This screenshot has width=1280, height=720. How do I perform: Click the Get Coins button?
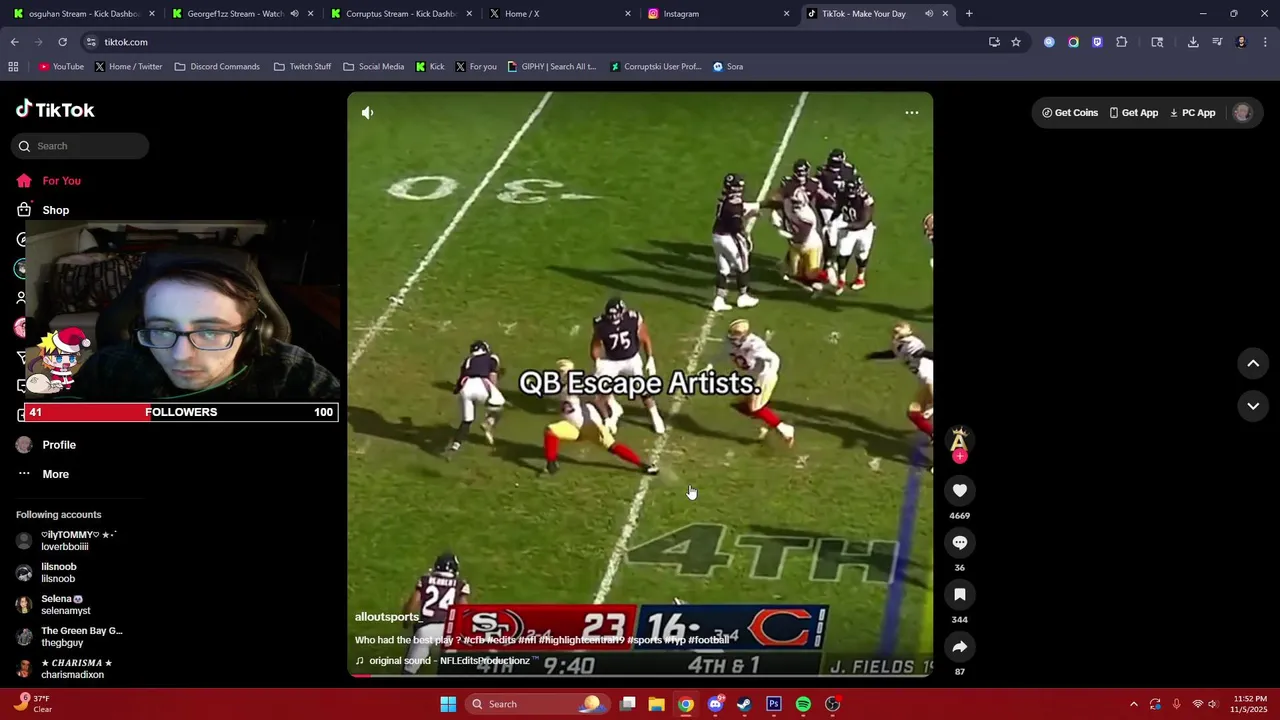(x=1070, y=113)
